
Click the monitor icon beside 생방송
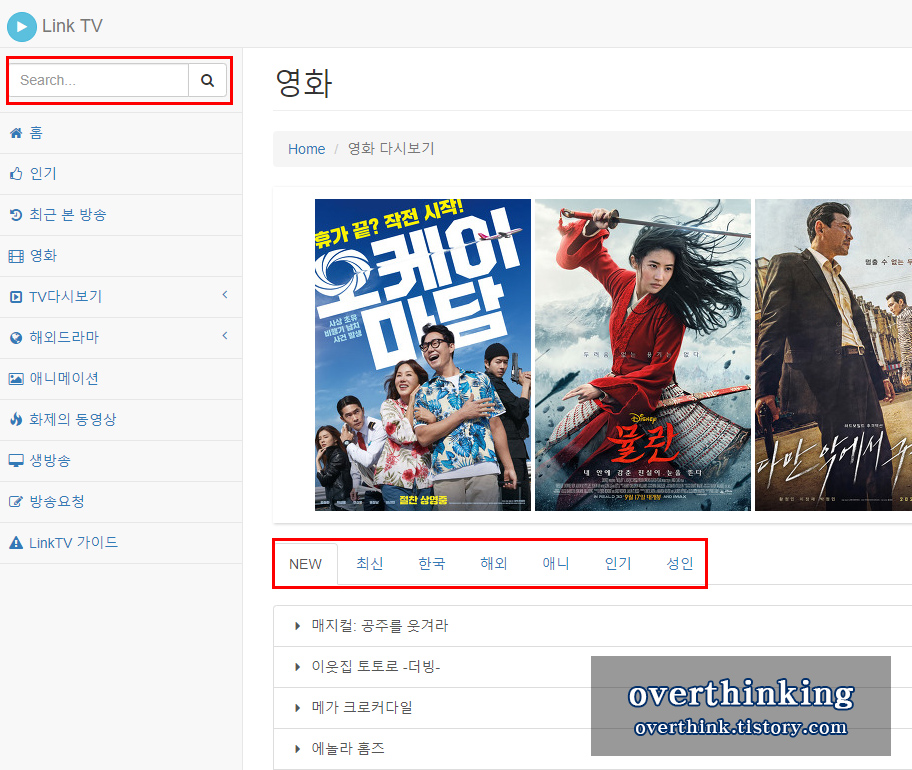click(x=16, y=461)
